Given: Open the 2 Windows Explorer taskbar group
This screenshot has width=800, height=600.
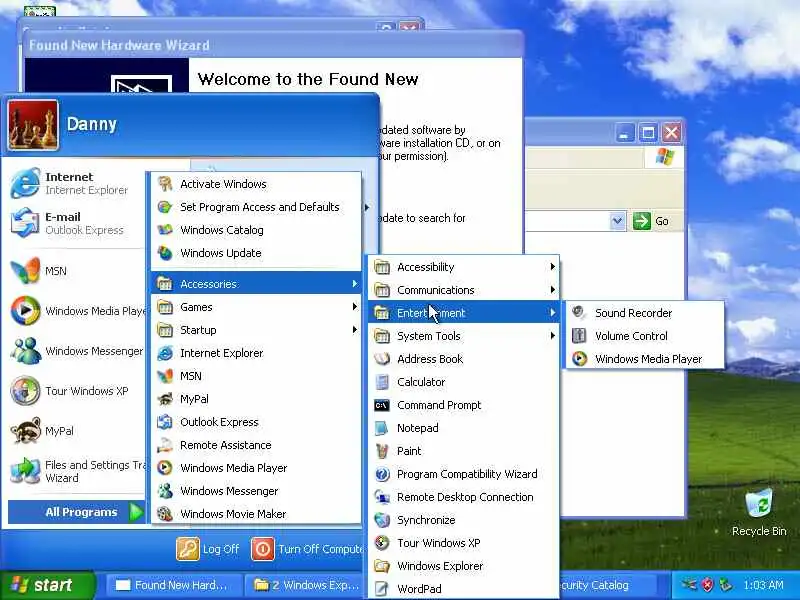Looking at the screenshot, I should (306, 585).
